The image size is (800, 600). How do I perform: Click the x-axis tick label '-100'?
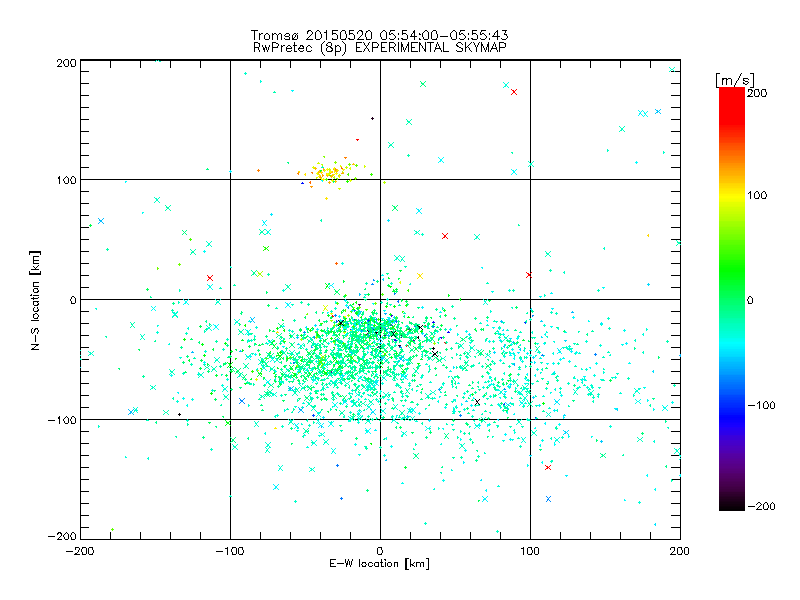click(x=230, y=551)
